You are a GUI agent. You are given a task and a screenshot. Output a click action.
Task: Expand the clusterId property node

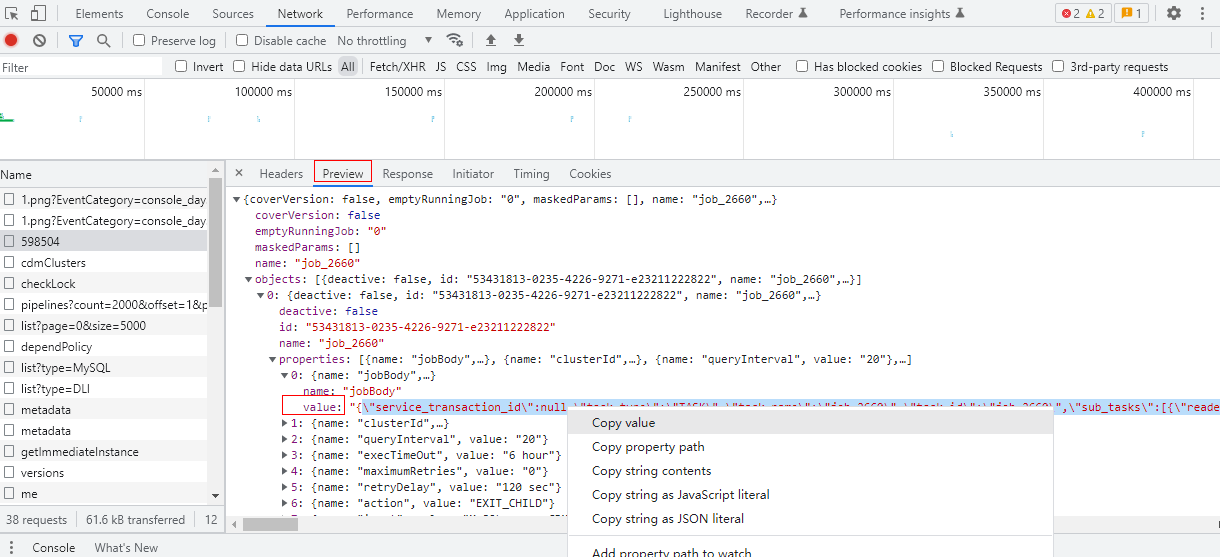click(286, 424)
